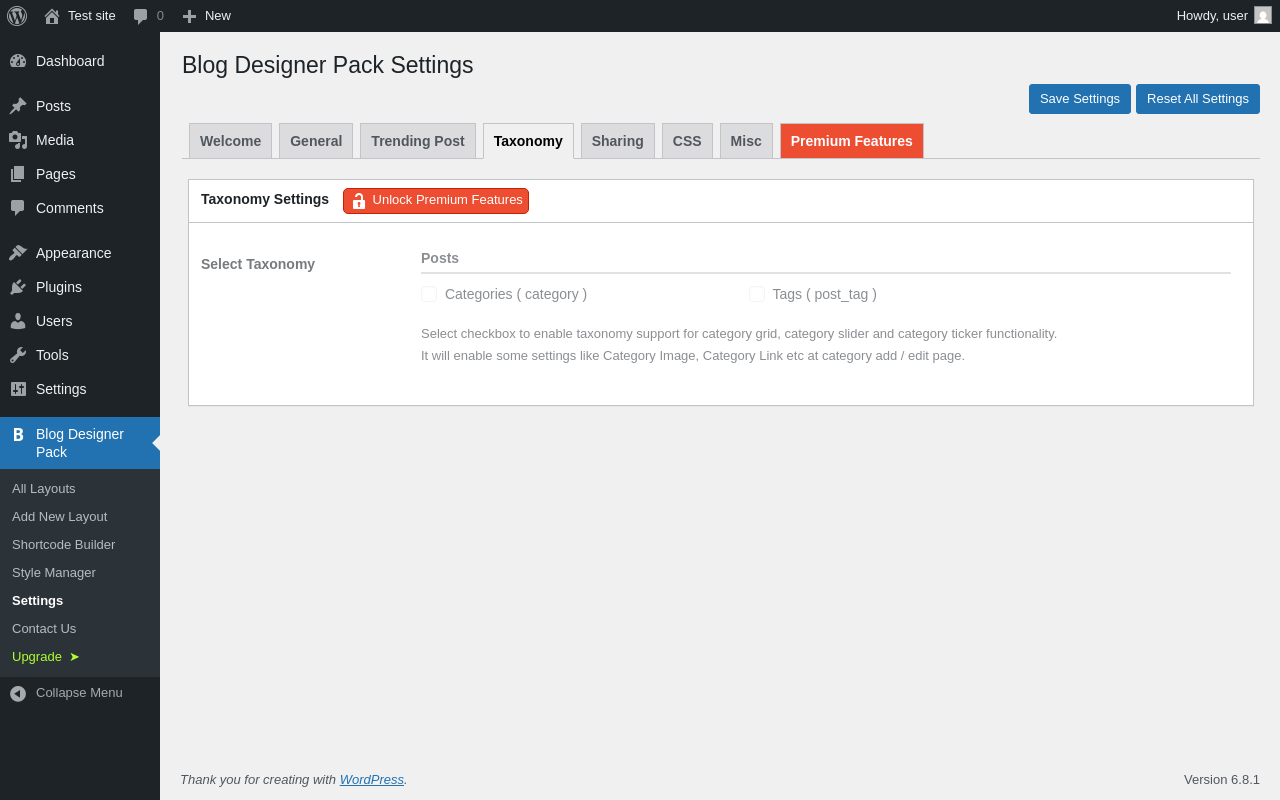Switch to the Welcome tab
Image resolution: width=1280 pixels, height=800 pixels.
(x=230, y=141)
